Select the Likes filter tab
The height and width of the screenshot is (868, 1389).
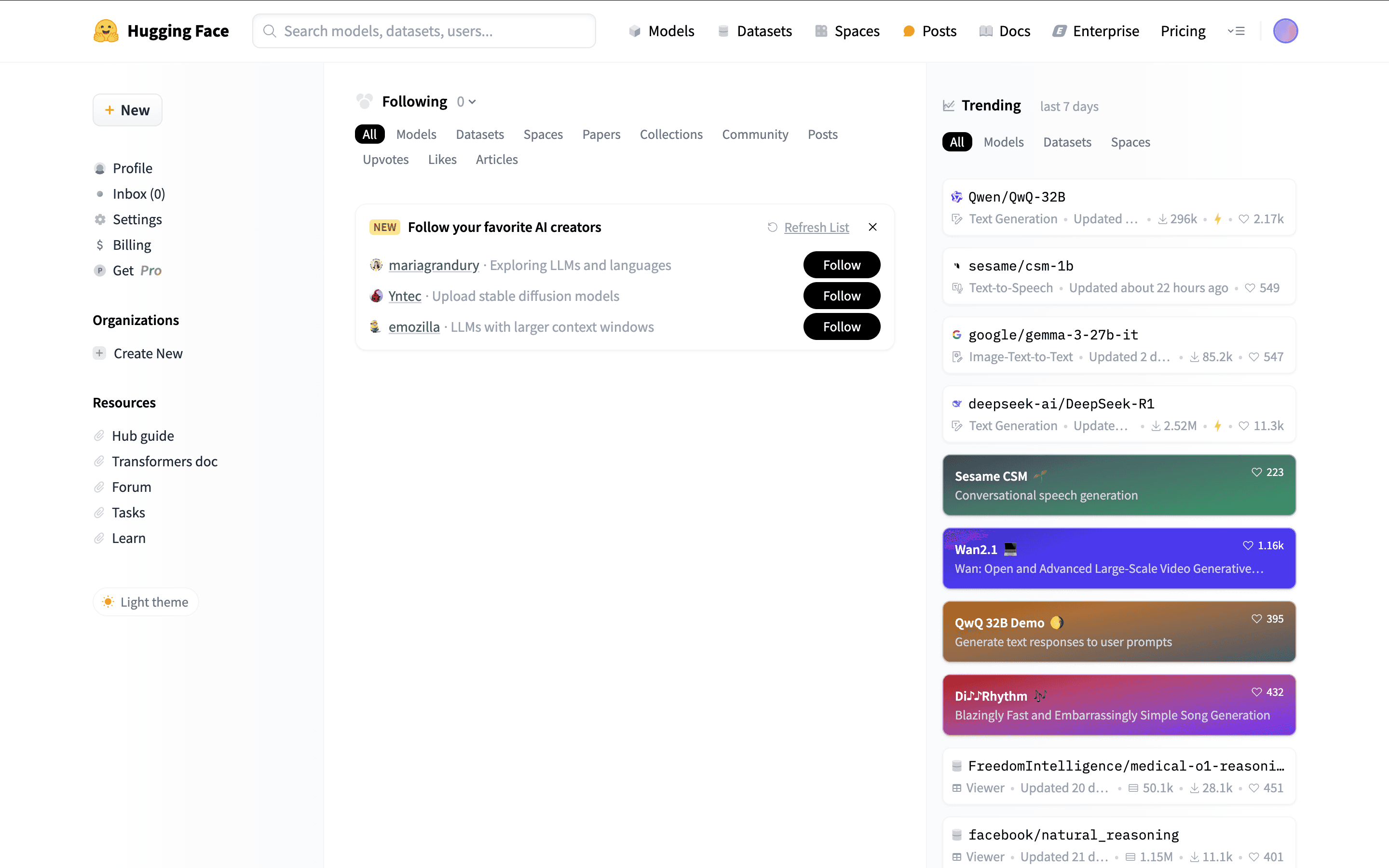[443, 160]
